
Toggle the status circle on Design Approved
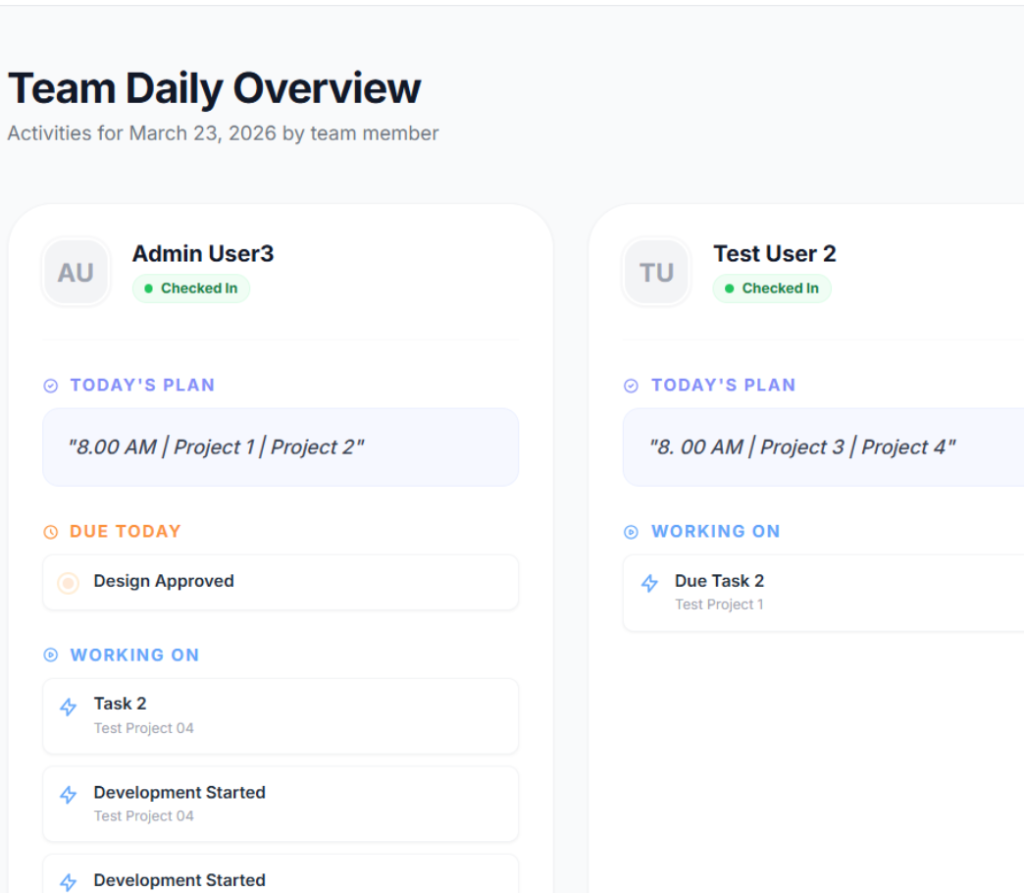pos(68,583)
